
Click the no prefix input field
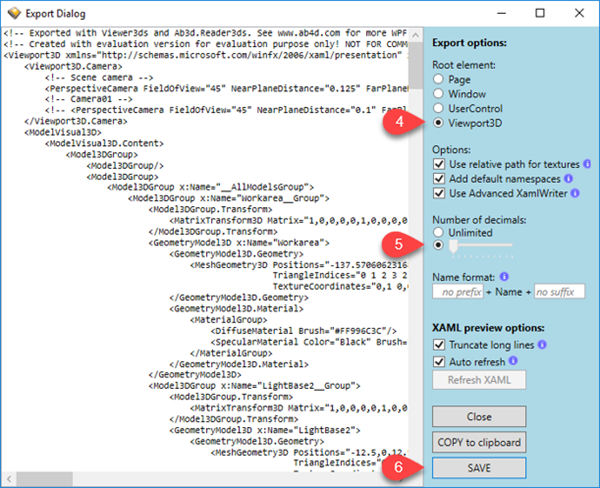click(x=459, y=291)
